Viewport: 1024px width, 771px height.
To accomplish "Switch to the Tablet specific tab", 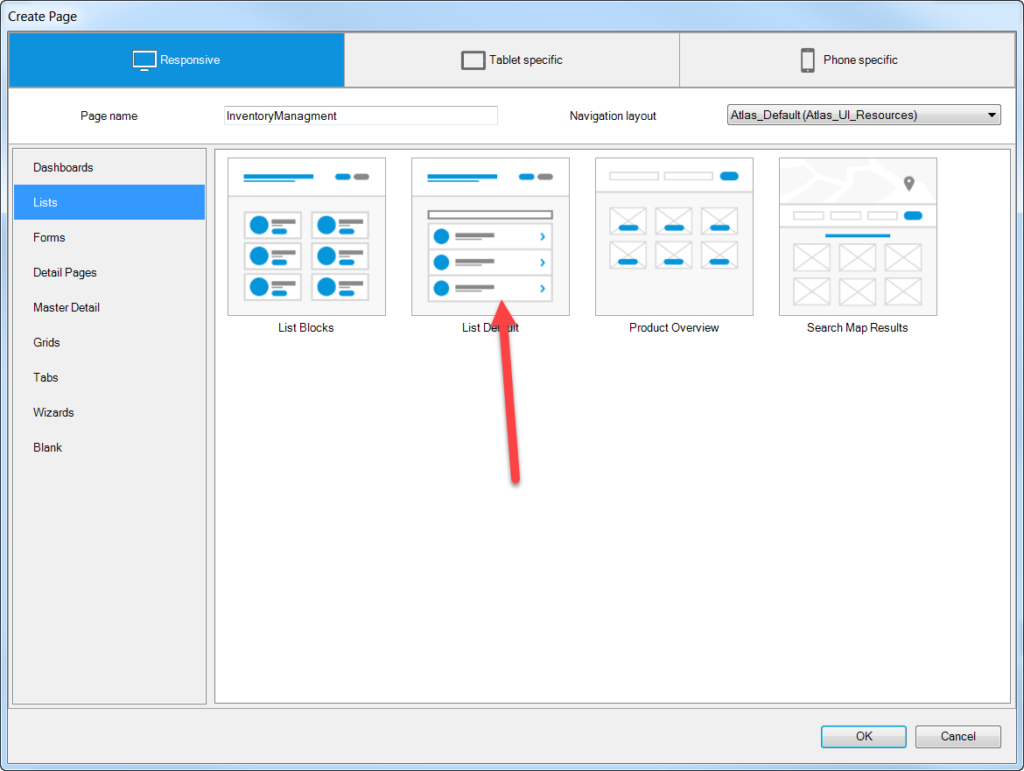I will tap(512, 60).
